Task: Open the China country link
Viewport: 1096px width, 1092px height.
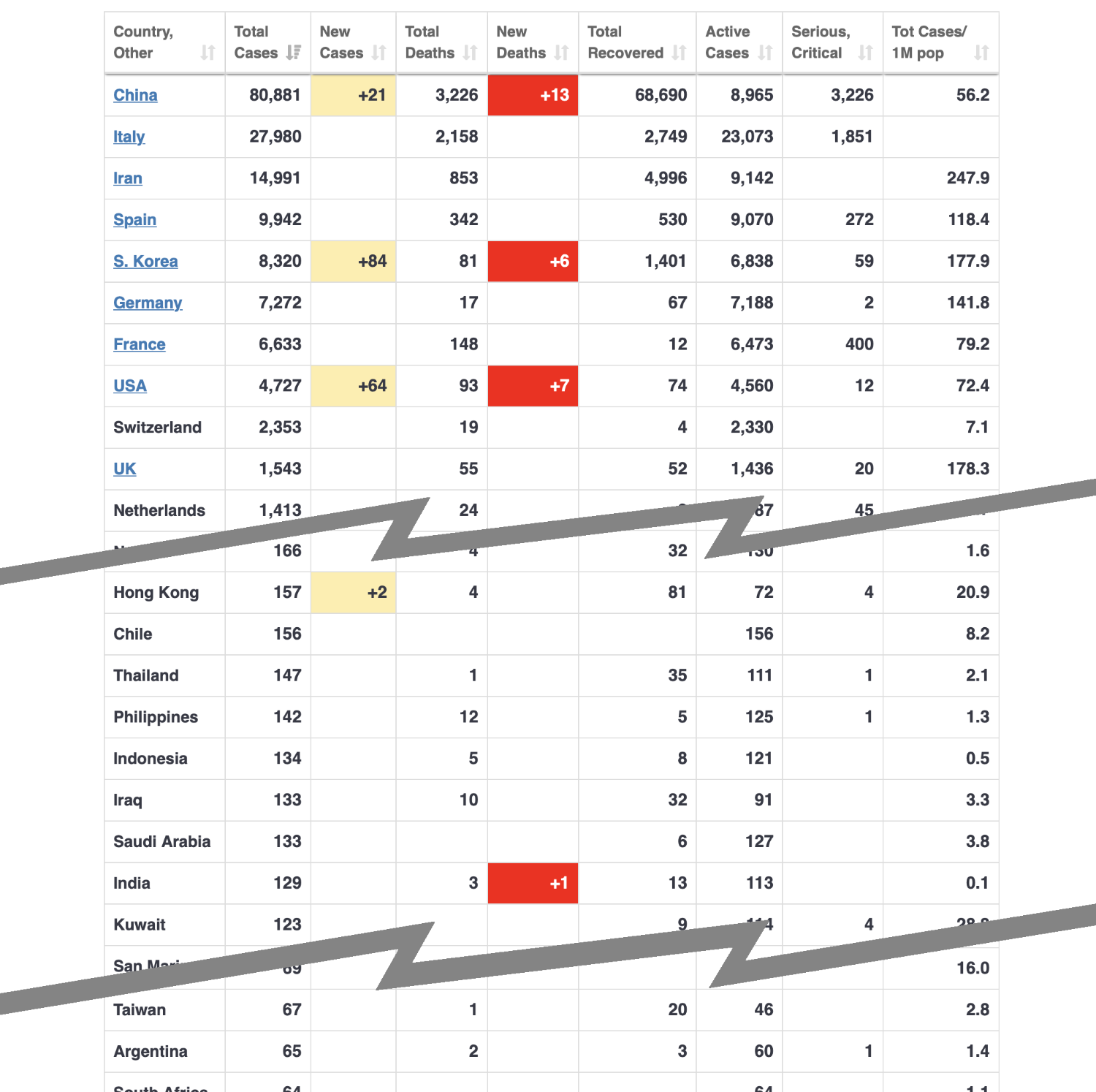Action: pos(135,95)
